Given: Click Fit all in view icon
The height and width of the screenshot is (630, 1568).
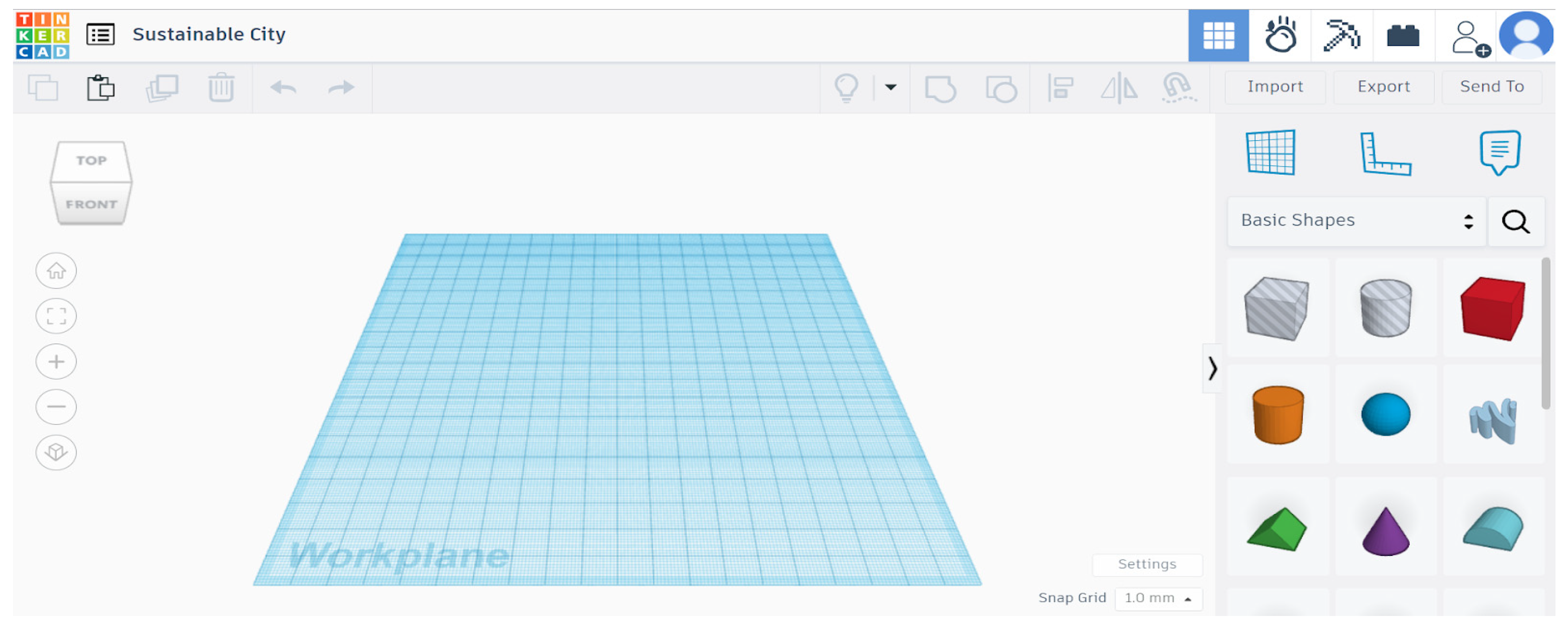Looking at the screenshot, I should click(56, 316).
